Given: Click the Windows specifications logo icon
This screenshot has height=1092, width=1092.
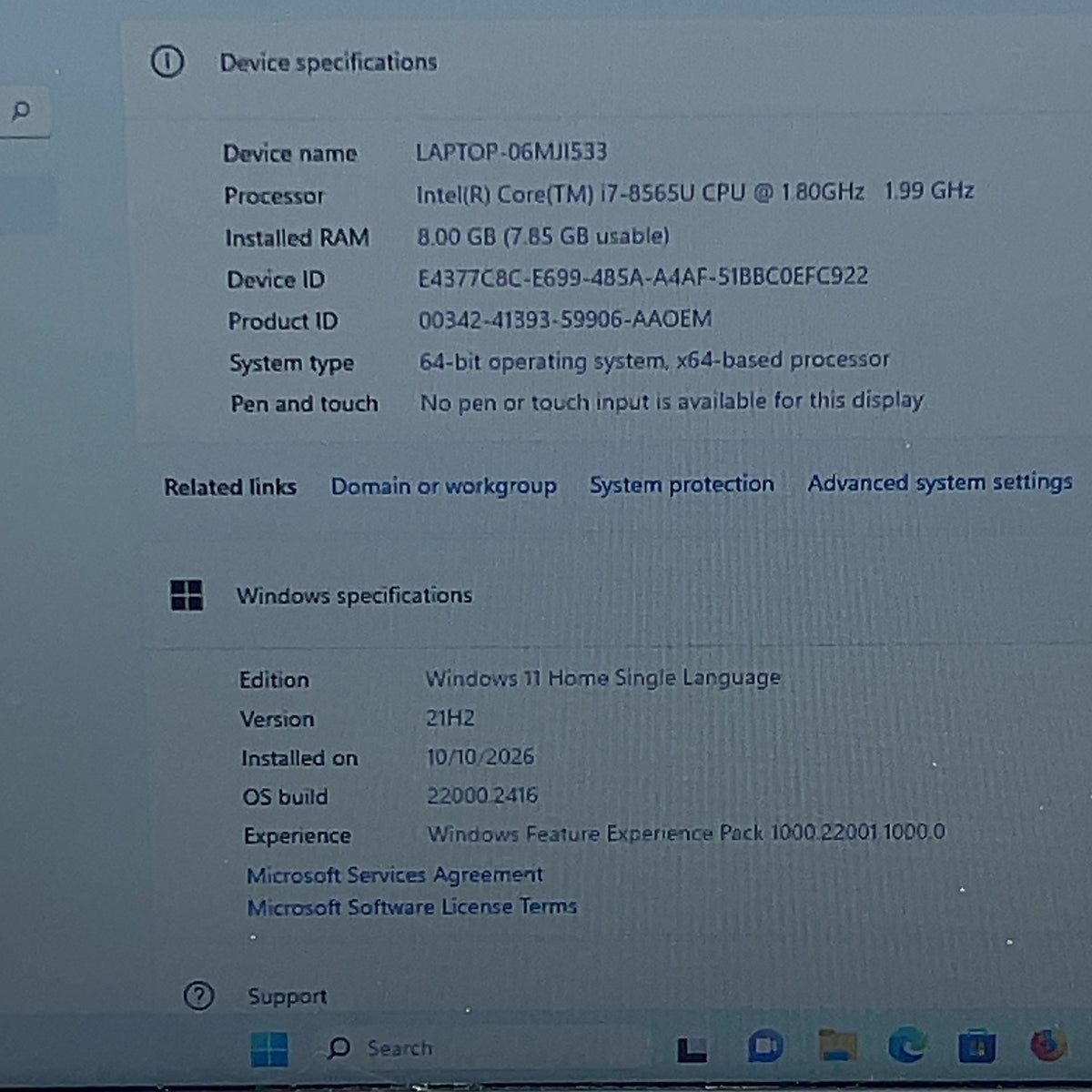Looking at the screenshot, I should coord(187,595).
